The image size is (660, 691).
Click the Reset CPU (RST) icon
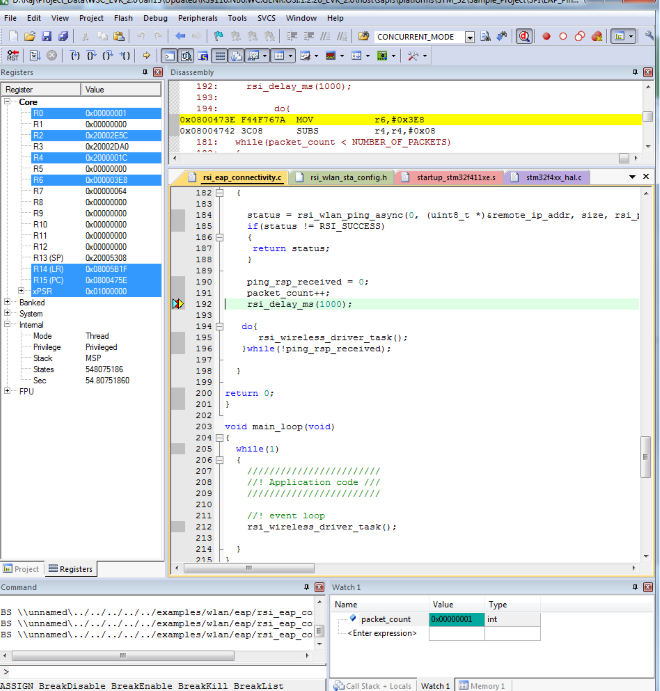coord(11,56)
